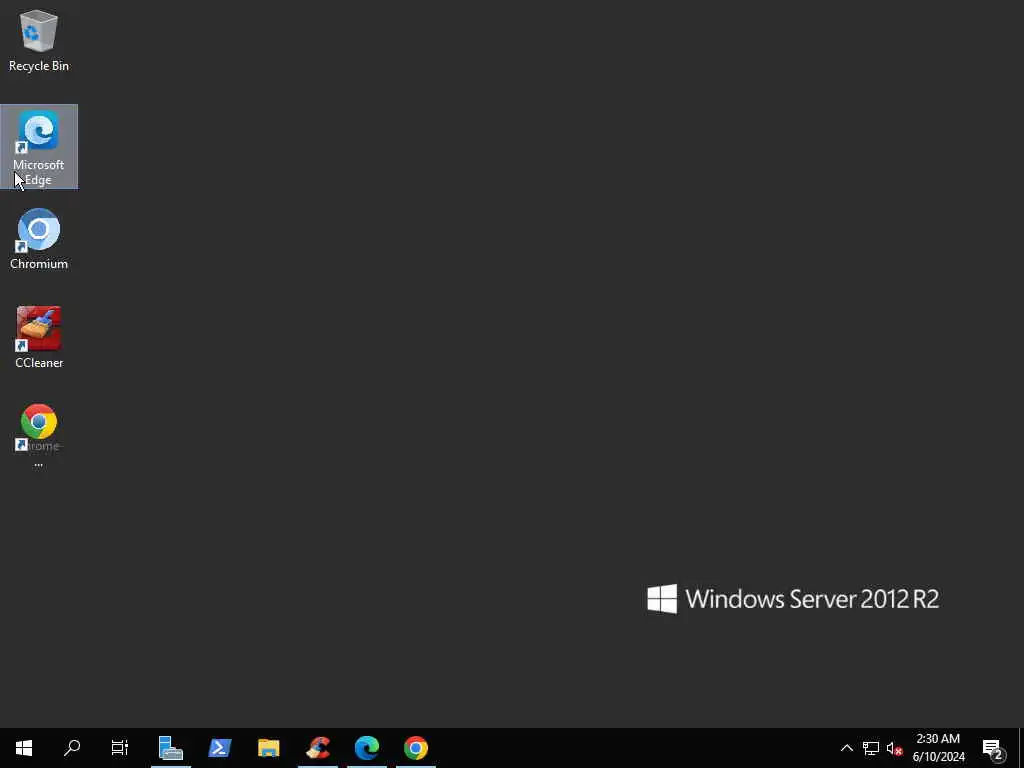Image resolution: width=1024 pixels, height=768 pixels.
Task: Show hidden system tray icons
Action: point(846,748)
